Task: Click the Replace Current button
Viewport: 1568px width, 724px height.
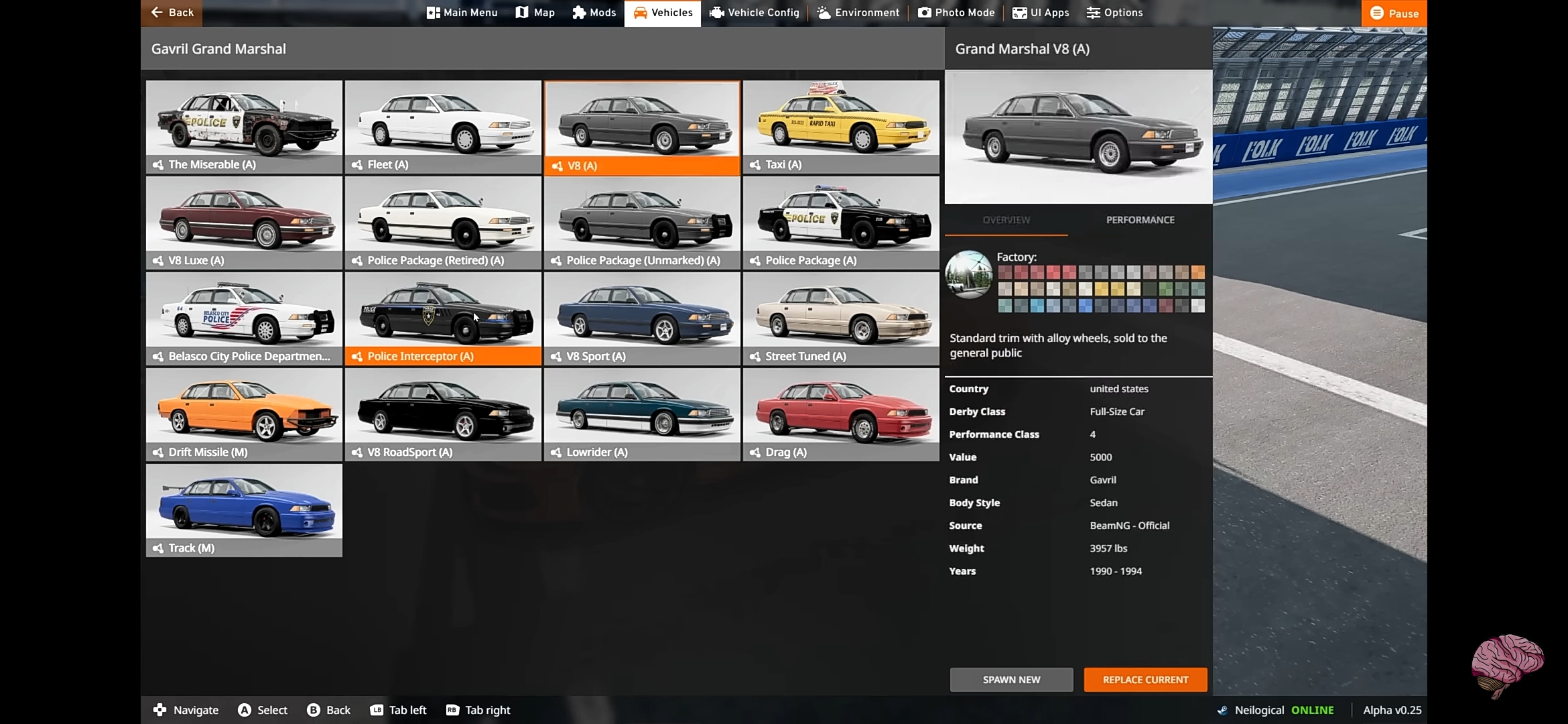Action: (x=1145, y=680)
